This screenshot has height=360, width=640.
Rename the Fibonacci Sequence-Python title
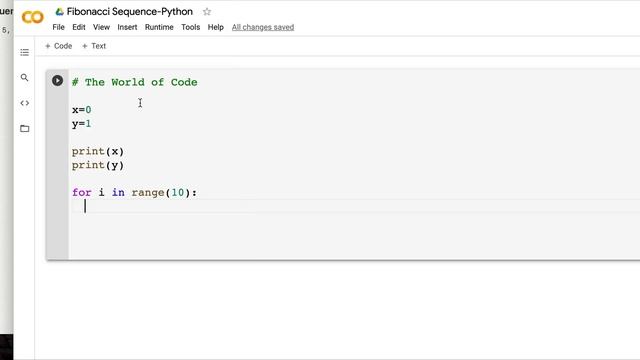coord(130,12)
